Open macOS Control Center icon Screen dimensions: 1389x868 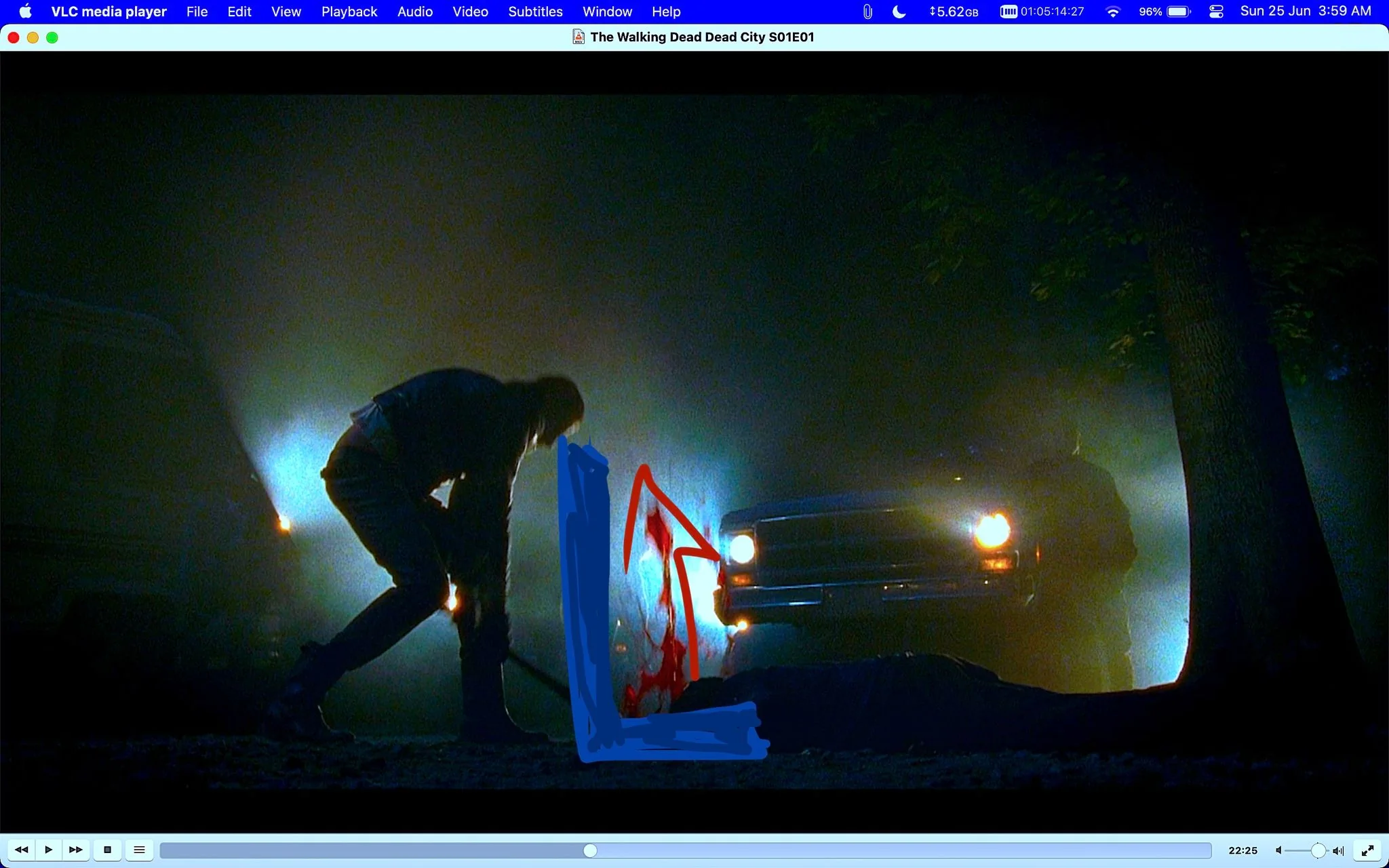[1216, 12]
